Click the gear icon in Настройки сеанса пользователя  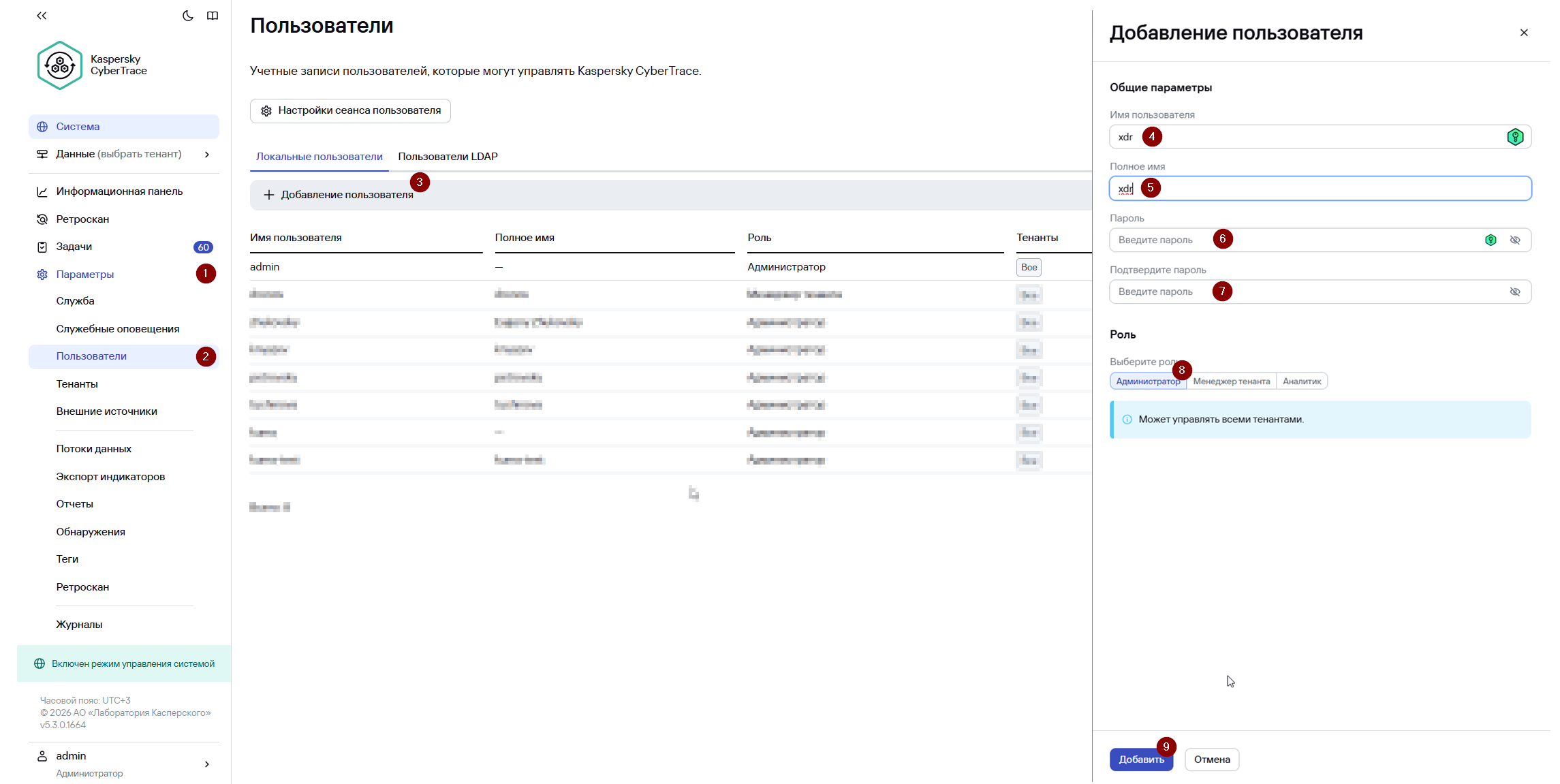pyautogui.click(x=266, y=111)
